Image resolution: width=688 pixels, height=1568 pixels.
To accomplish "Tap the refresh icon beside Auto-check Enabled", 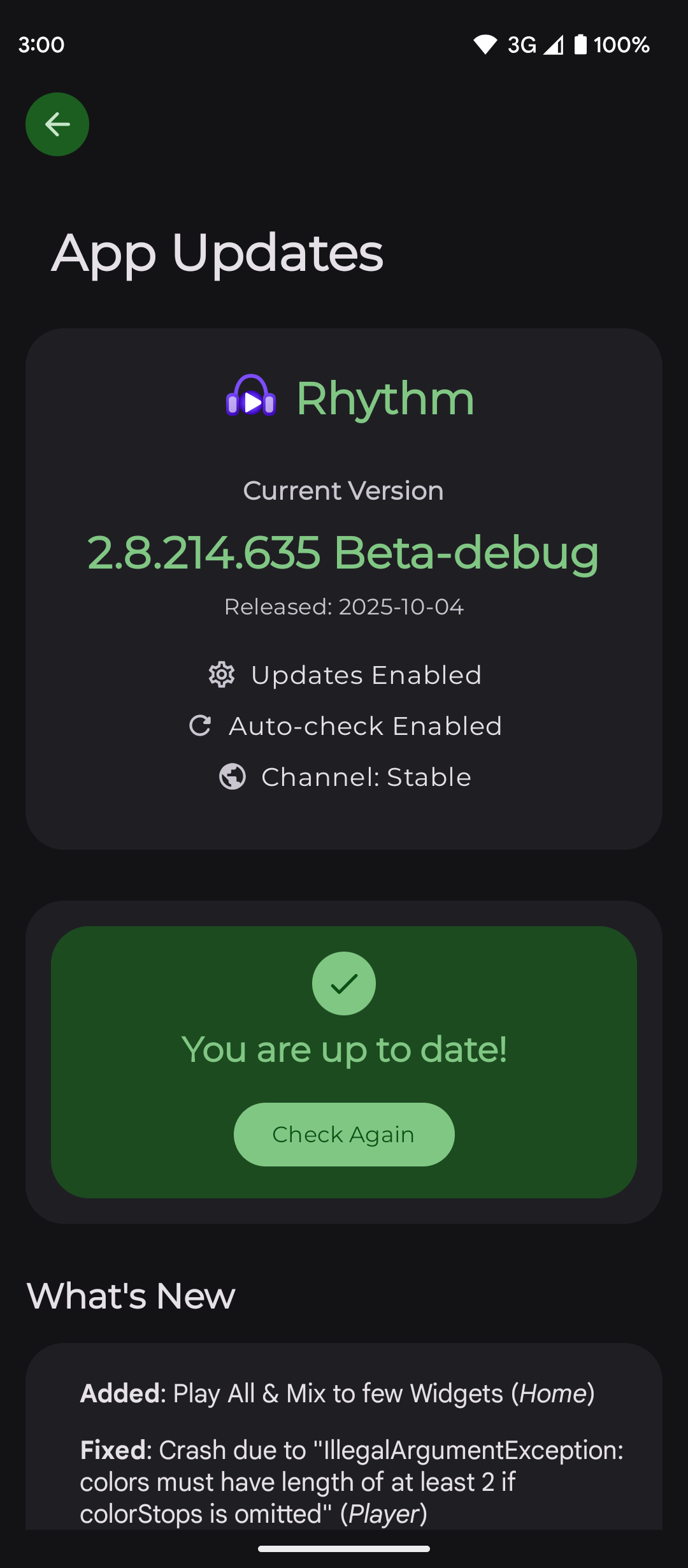I will pos(200,725).
